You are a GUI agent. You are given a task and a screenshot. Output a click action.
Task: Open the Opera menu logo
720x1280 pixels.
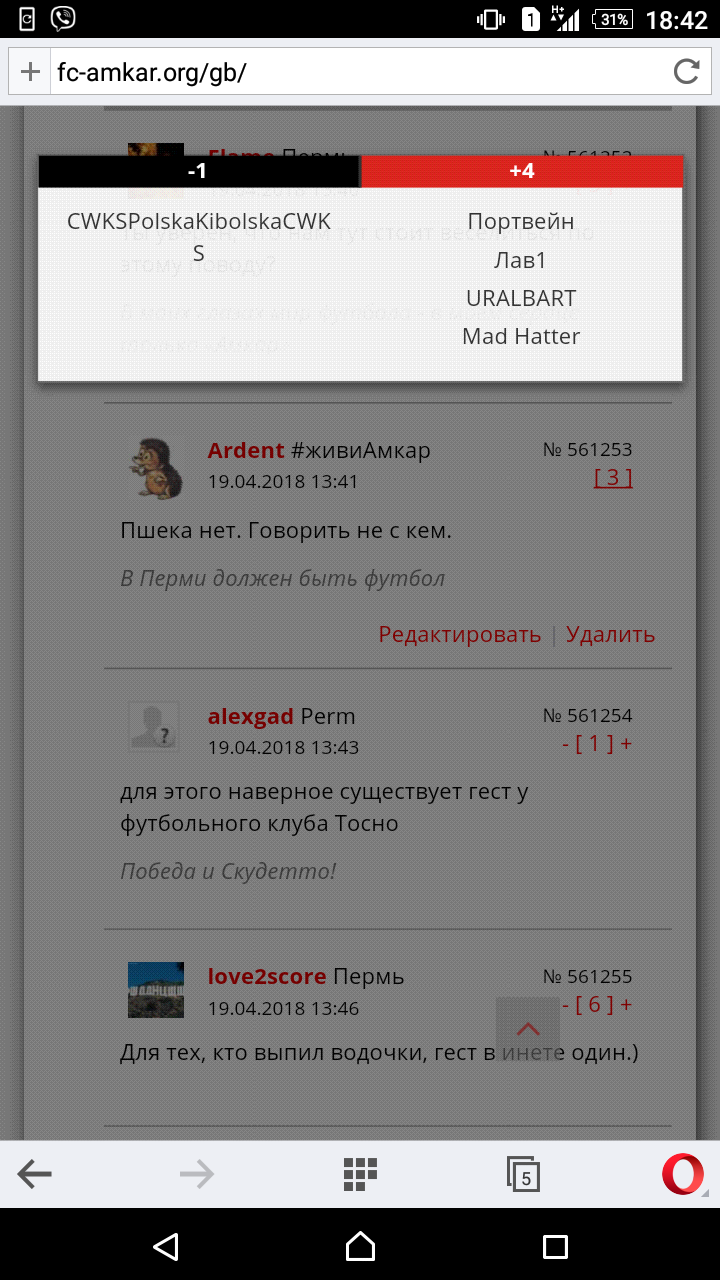pos(683,1174)
